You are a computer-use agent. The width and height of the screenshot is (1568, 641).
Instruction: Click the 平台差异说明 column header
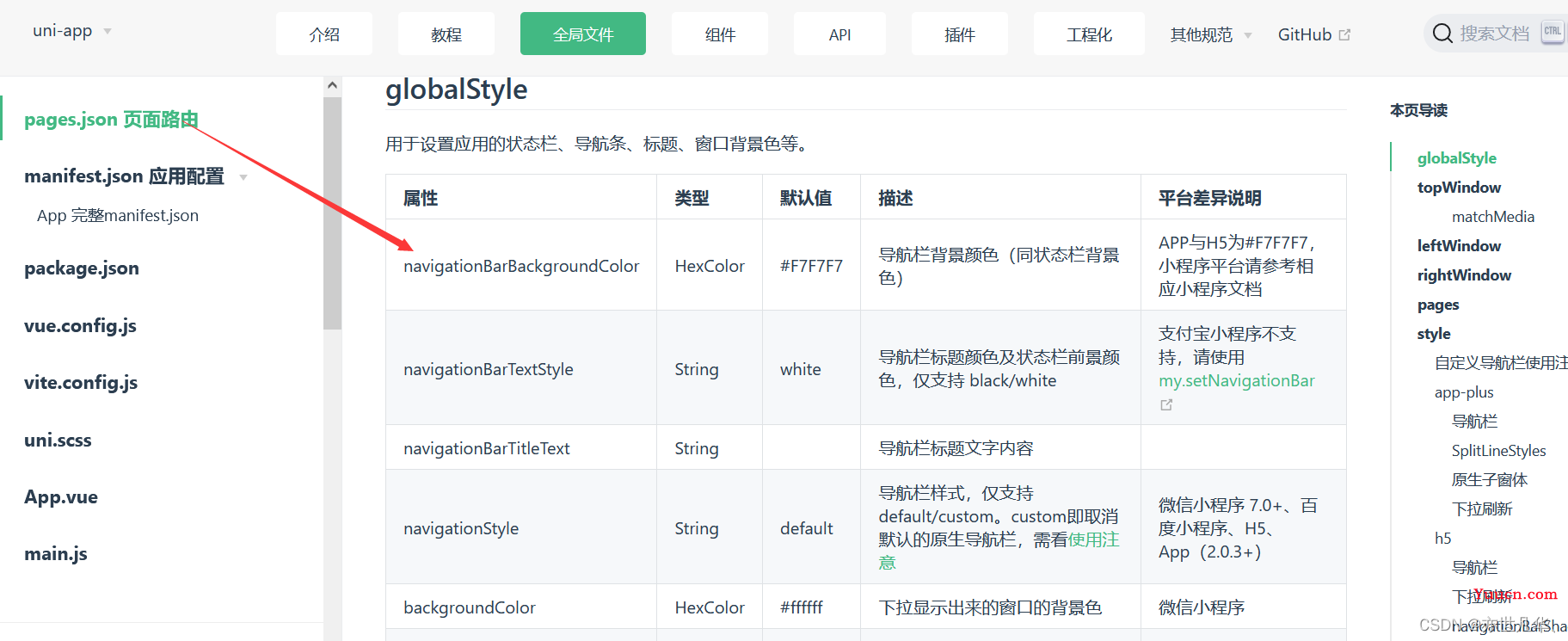[x=1243, y=197]
